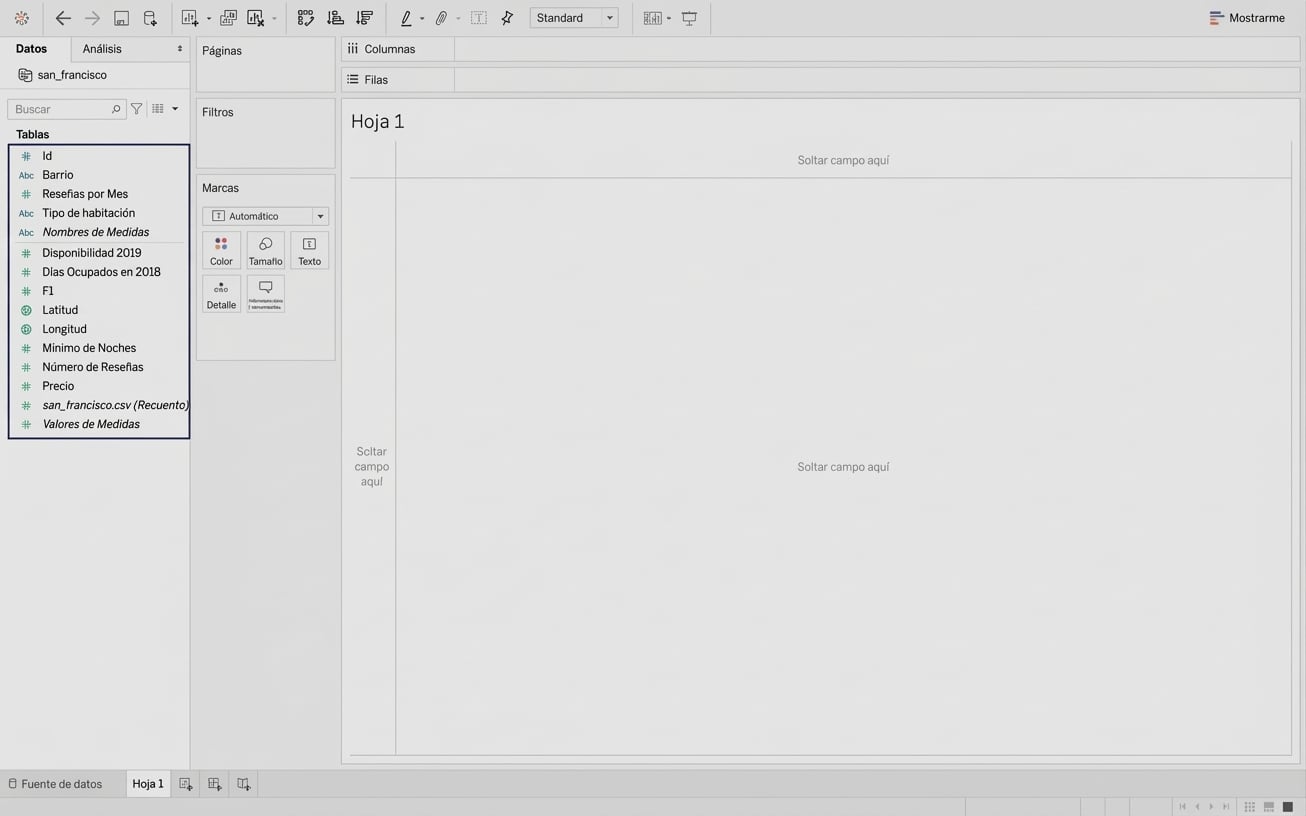1306x816 pixels.
Task: Click the pin axis icon
Action: point(507,18)
